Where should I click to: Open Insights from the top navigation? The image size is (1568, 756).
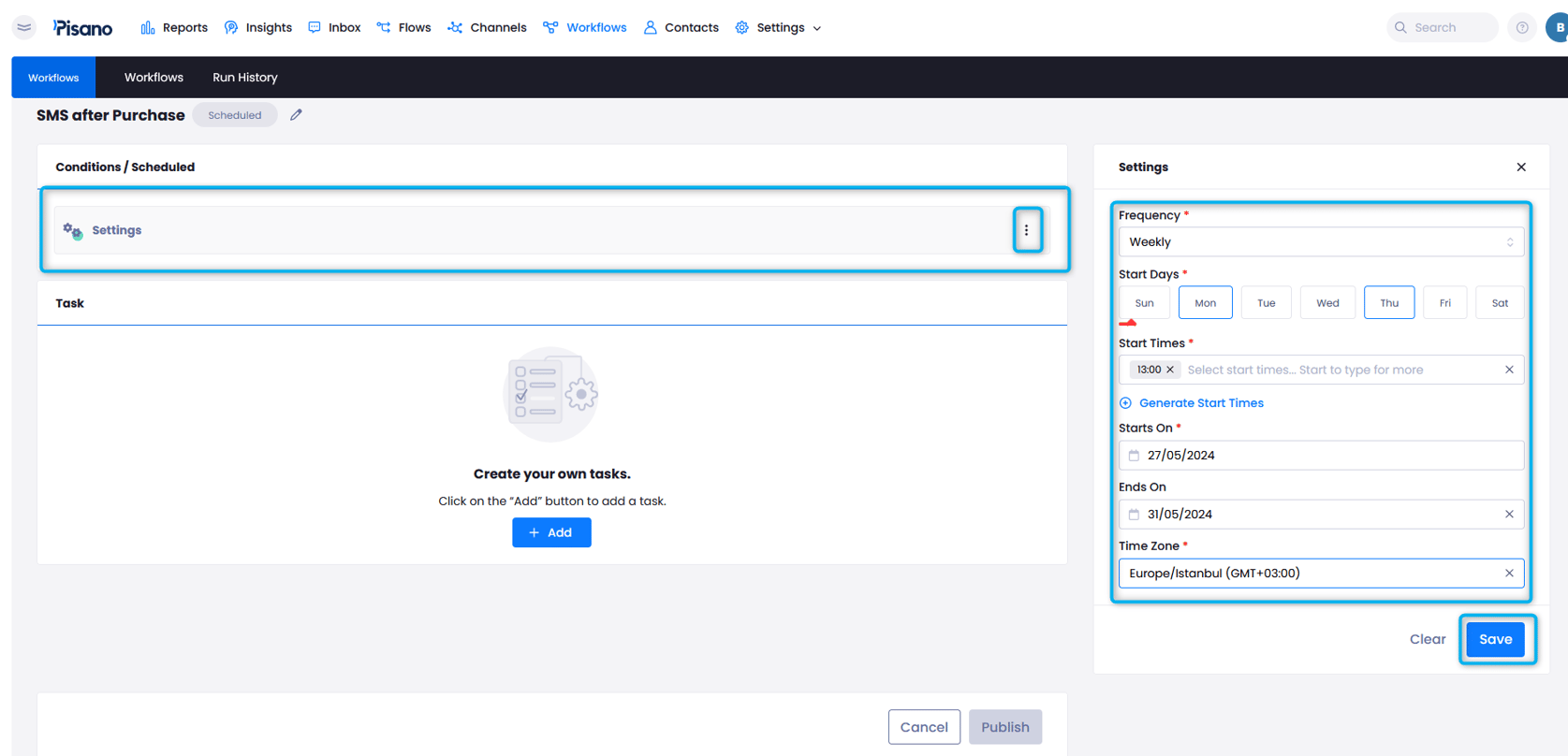[x=258, y=28]
